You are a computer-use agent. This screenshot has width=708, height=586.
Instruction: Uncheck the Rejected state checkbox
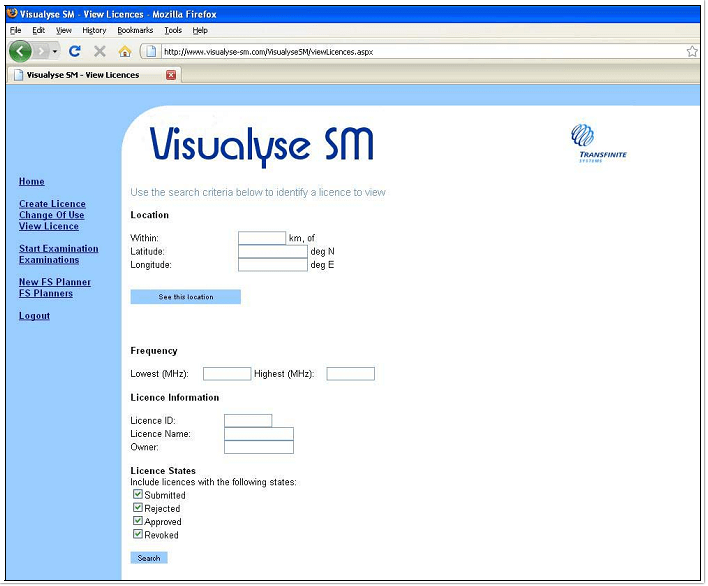point(138,508)
